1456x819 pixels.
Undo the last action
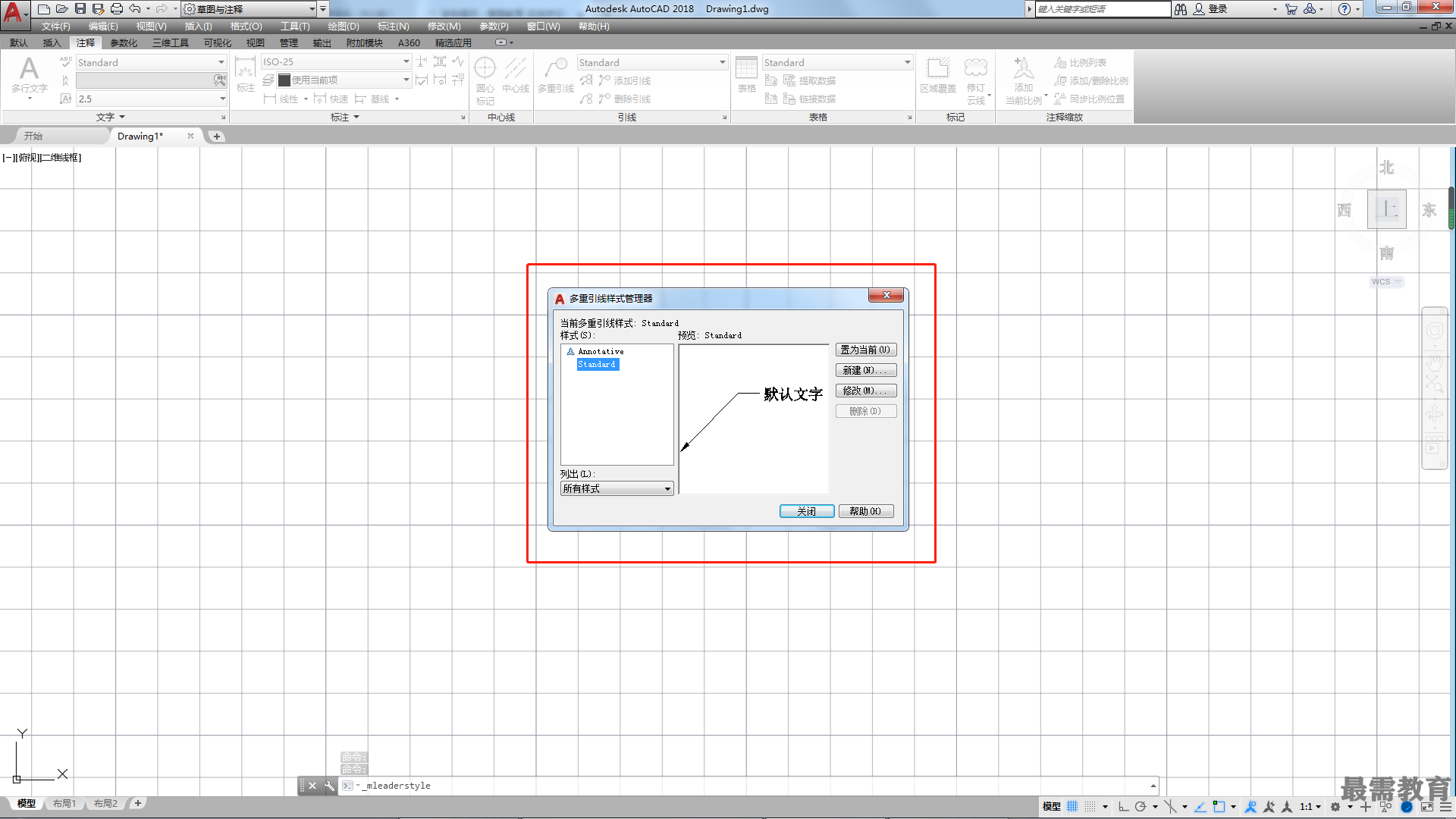tap(135, 9)
